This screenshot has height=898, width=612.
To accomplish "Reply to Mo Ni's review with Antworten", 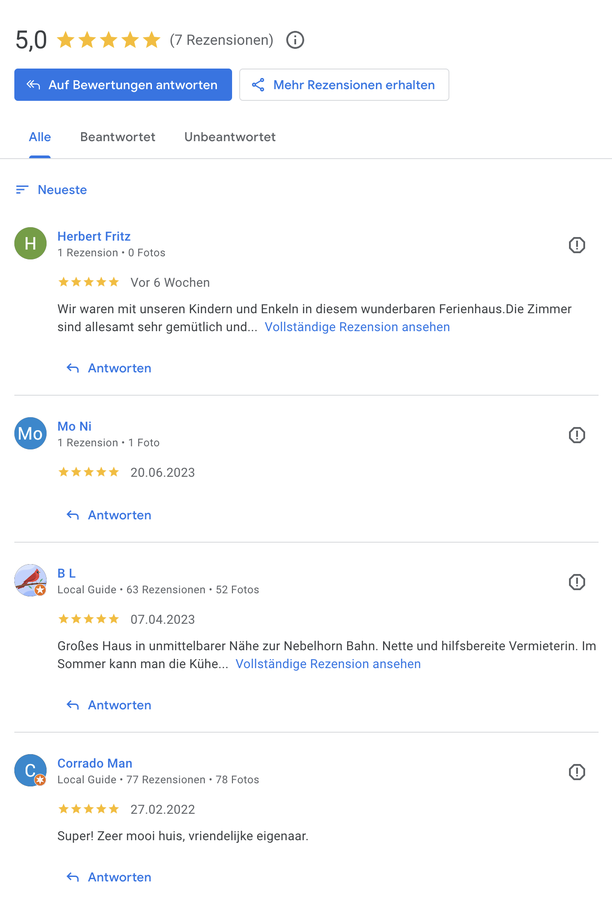I will tap(109, 515).
